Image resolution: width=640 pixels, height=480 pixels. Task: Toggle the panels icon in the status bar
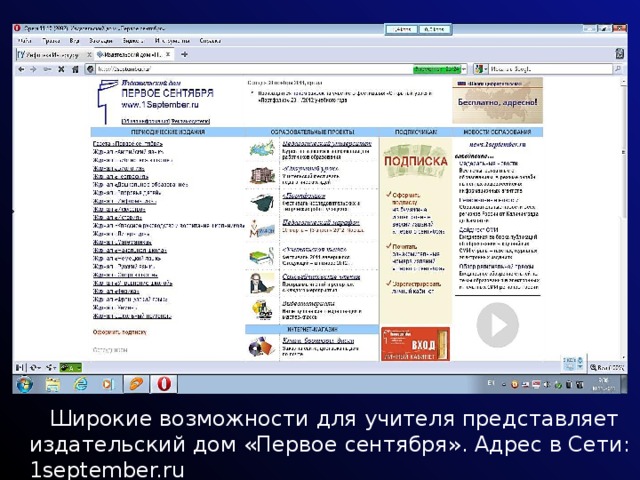click(20, 368)
